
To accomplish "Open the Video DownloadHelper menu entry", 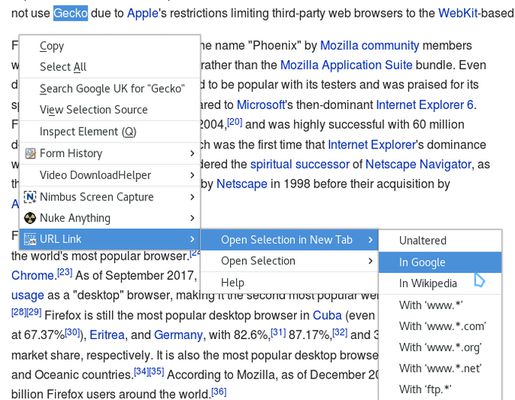I will point(110,175).
